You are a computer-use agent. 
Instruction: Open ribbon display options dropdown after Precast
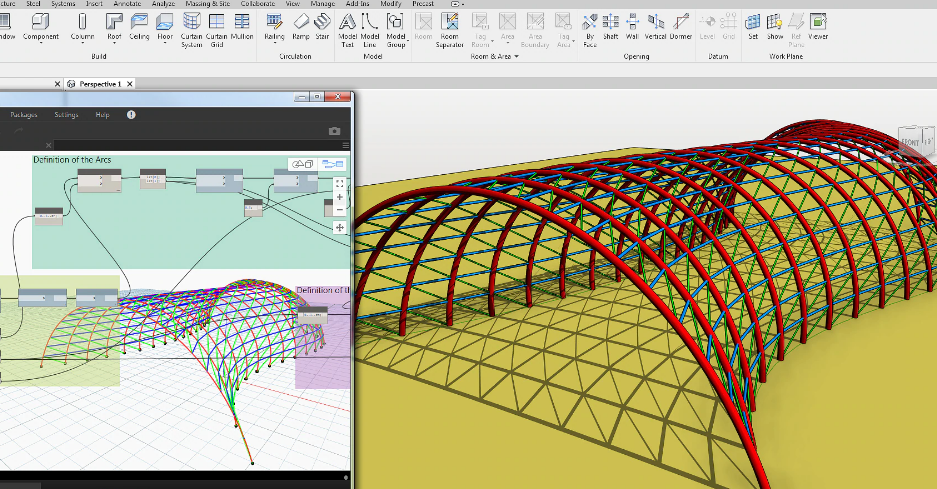point(457,4)
